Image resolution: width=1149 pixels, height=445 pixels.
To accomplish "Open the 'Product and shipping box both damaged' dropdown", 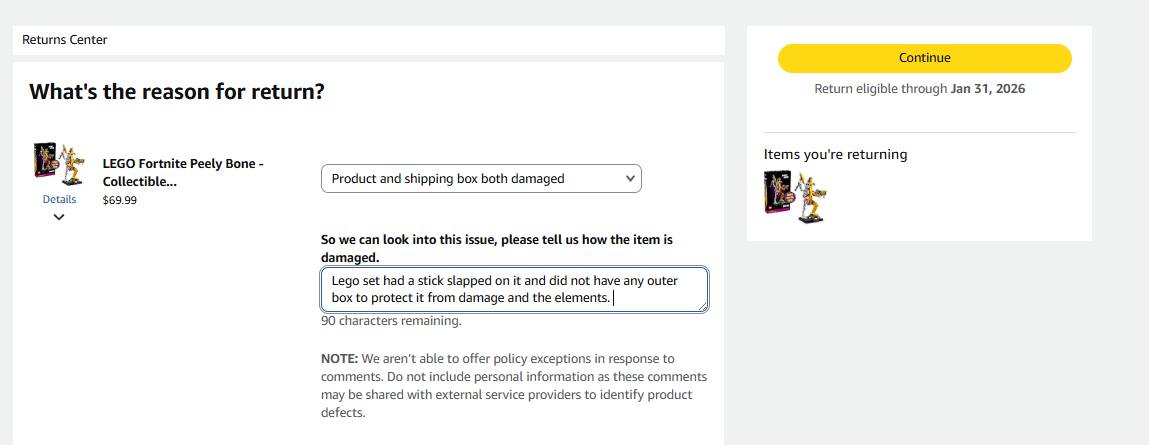I will [x=481, y=179].
